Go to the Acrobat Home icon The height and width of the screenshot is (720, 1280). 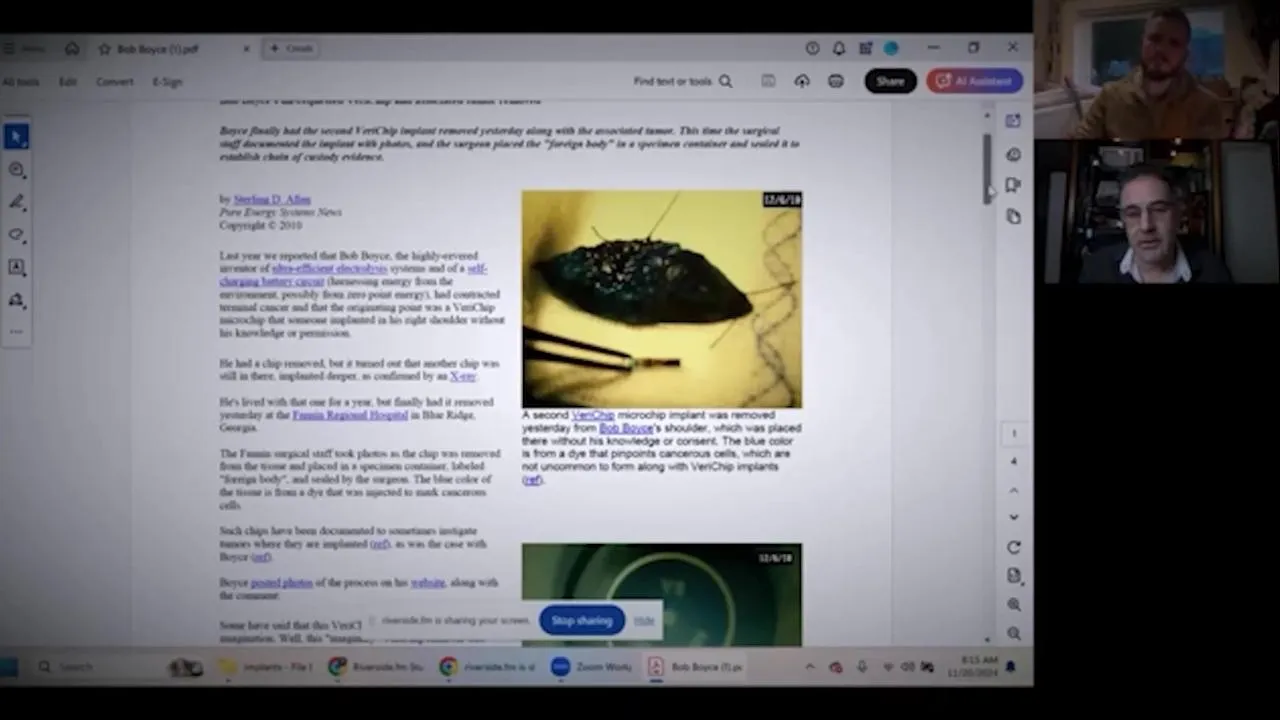[72, 48]
